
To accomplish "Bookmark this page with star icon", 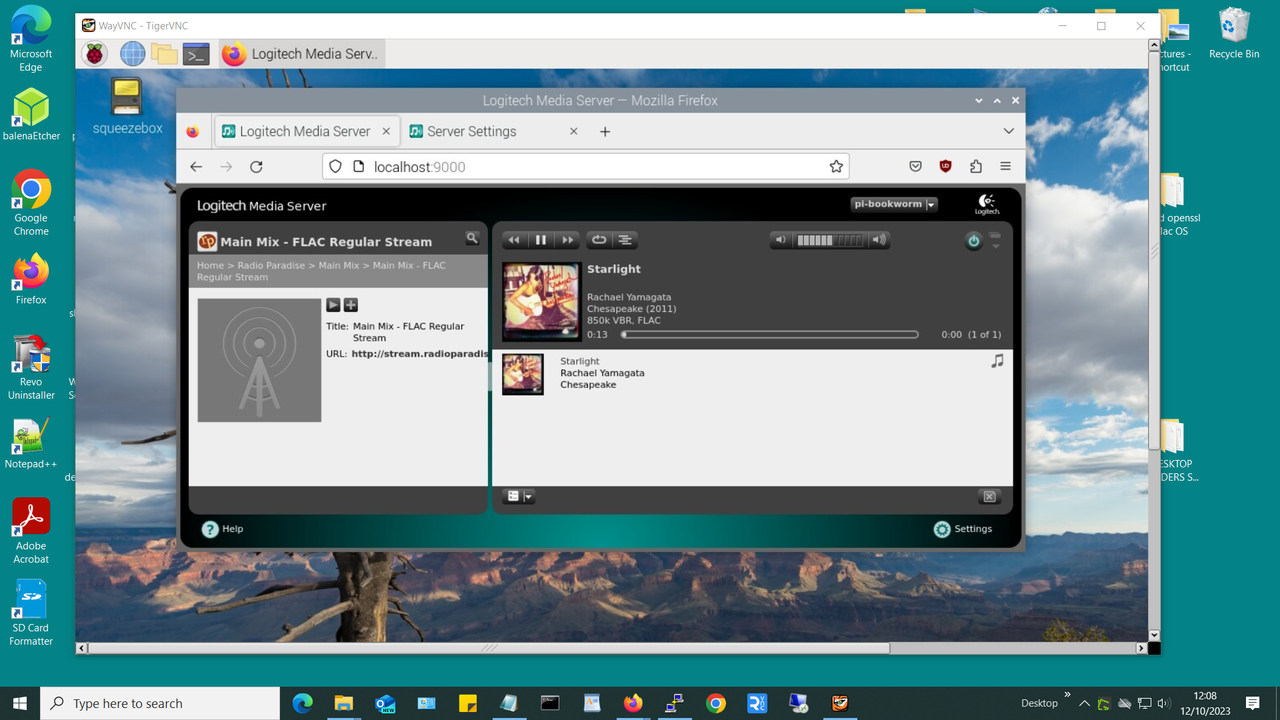I will (x=836, y=167).
